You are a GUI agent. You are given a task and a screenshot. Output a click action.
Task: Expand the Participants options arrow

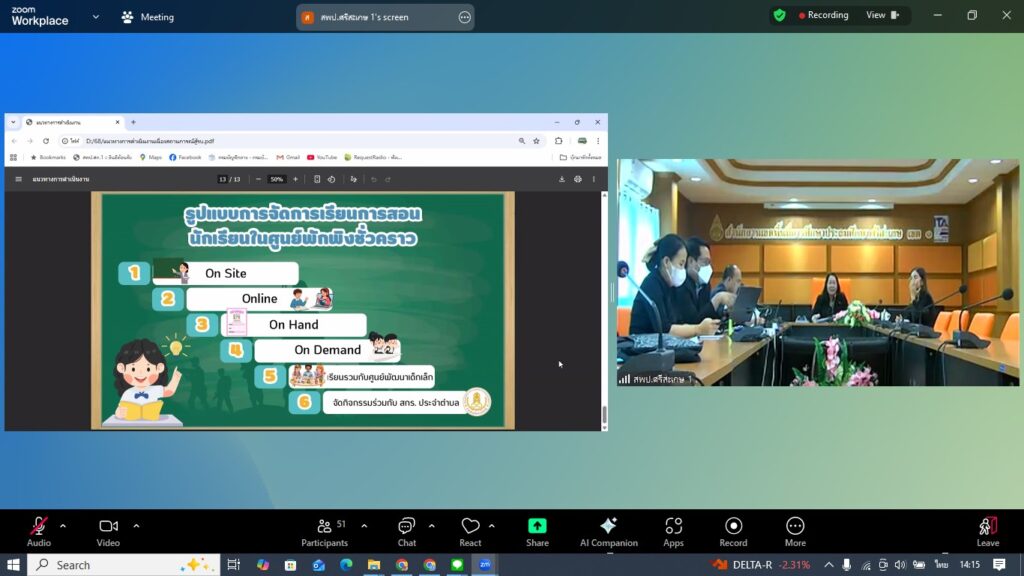pyautogui.click(x=364, y=525)
